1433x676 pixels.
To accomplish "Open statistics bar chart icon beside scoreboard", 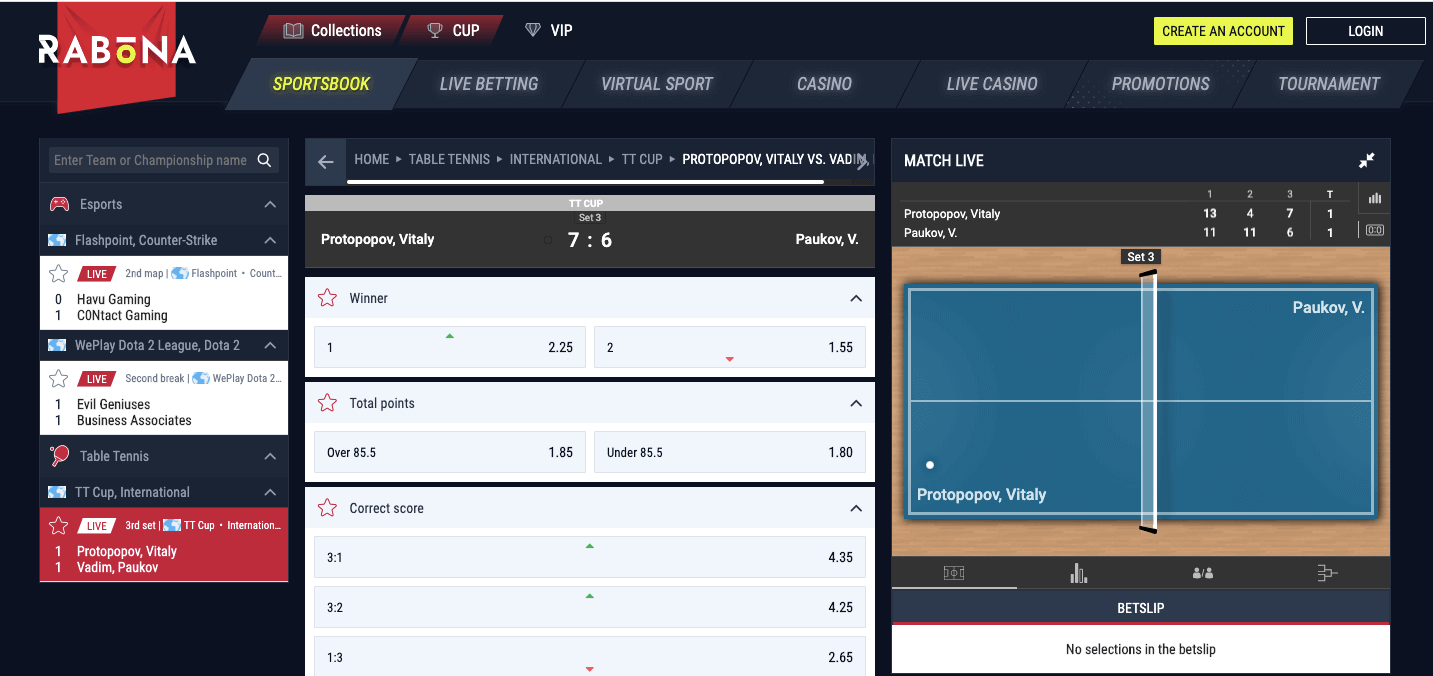I will pyautogui.click(x=1375, y=198).
